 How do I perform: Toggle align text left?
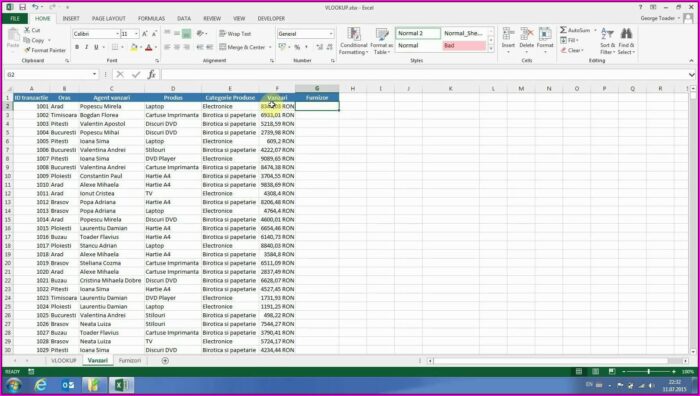[167, 47]
